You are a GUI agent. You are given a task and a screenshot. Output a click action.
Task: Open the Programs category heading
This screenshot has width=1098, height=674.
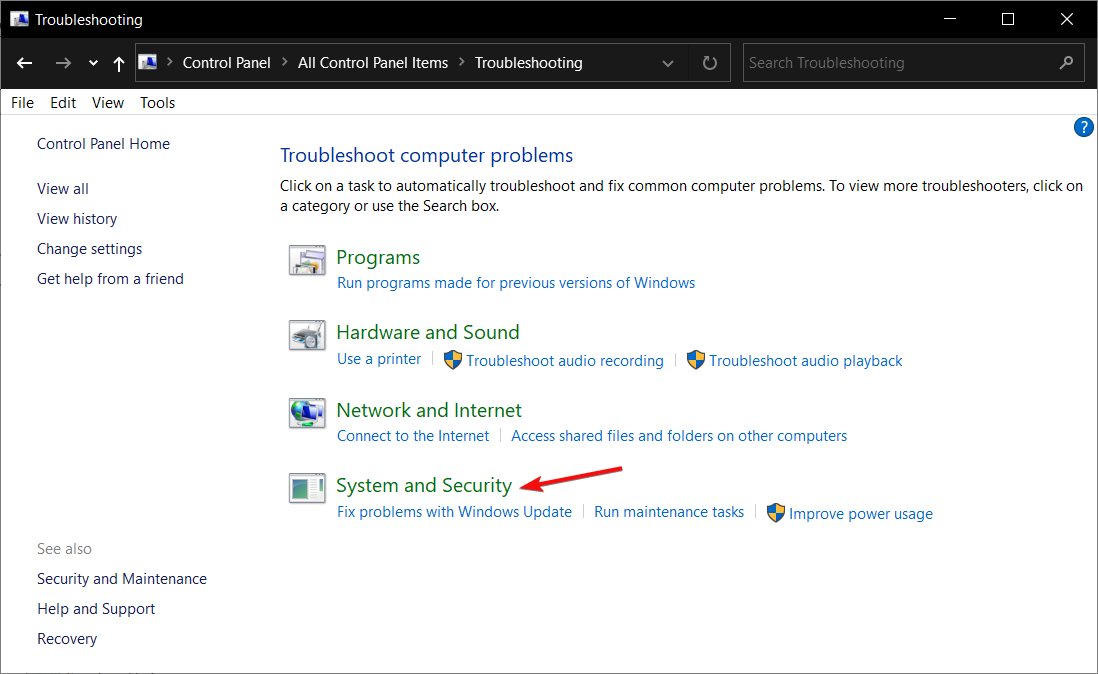tap(378, 258)
